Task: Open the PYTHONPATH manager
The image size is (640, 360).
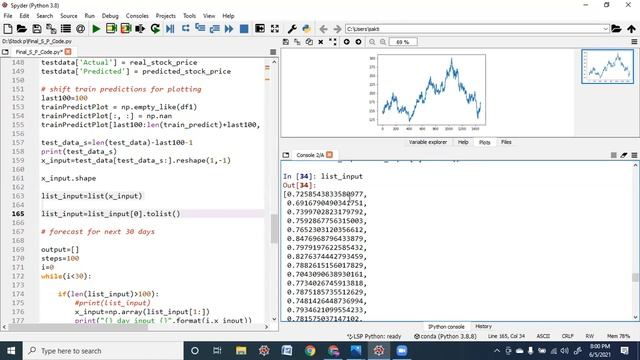Action: click(x=307, y=29)
